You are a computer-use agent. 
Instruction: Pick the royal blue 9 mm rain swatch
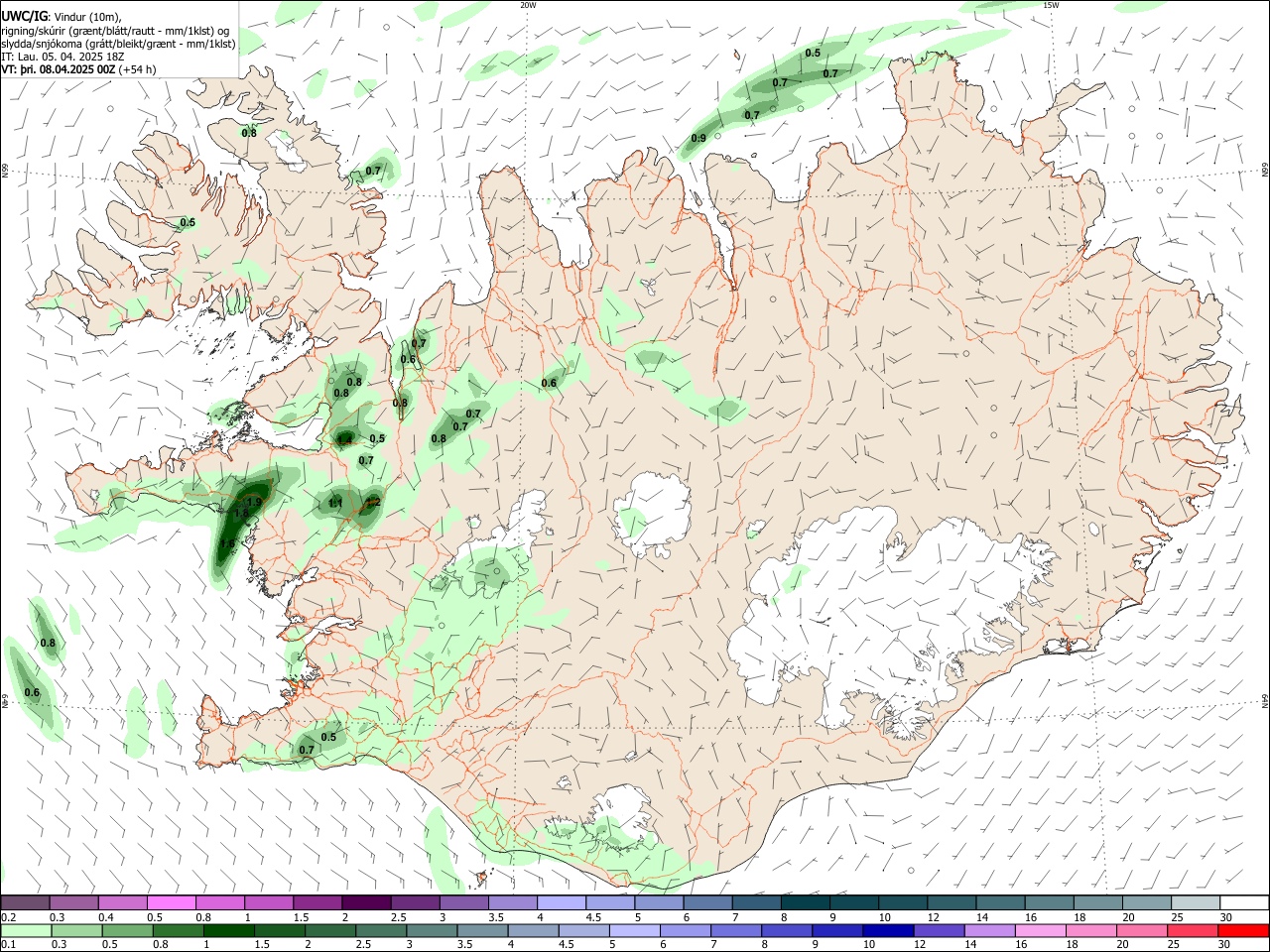point(837,931)
